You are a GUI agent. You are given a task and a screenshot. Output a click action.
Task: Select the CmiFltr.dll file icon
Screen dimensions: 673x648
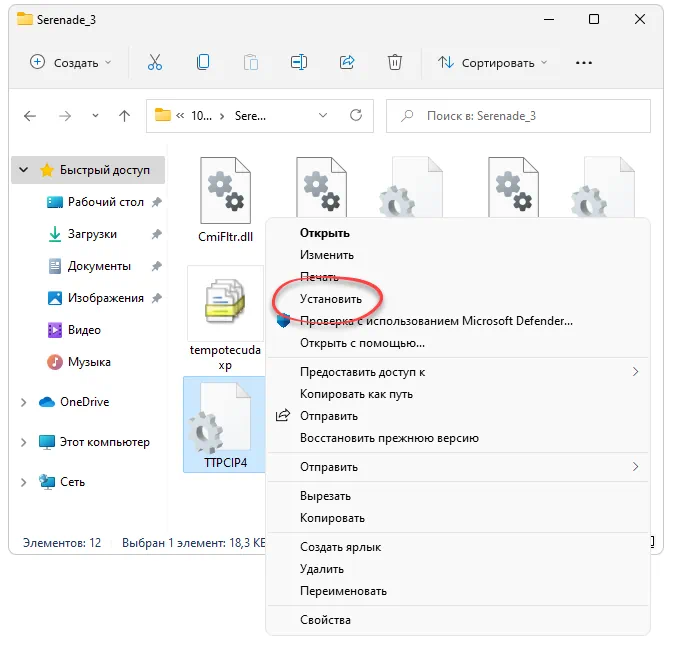click(226, 190)
